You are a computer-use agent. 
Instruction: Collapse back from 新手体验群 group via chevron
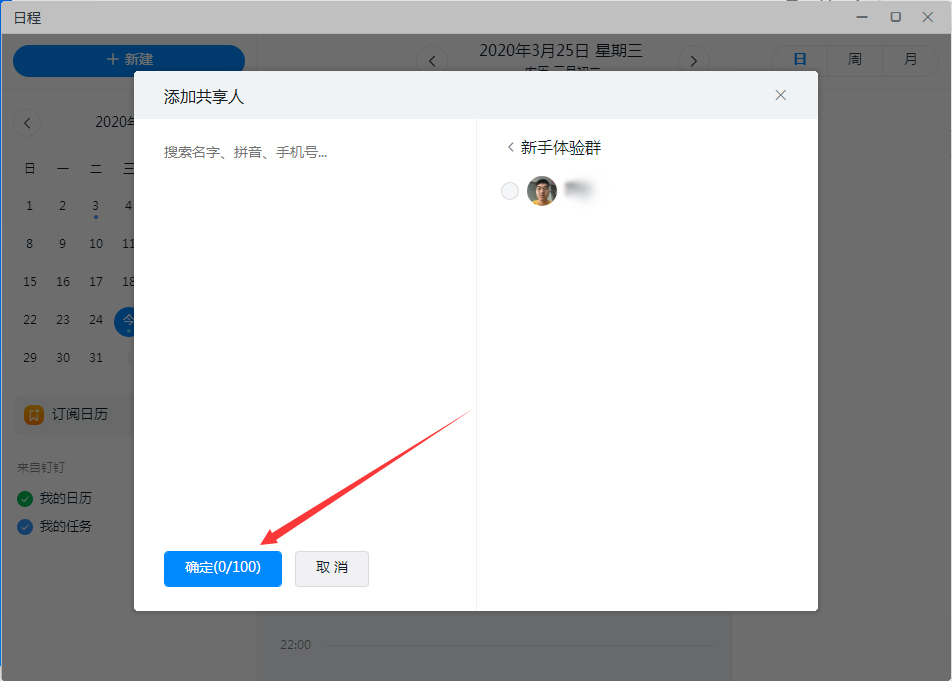(x=511, y=145)
